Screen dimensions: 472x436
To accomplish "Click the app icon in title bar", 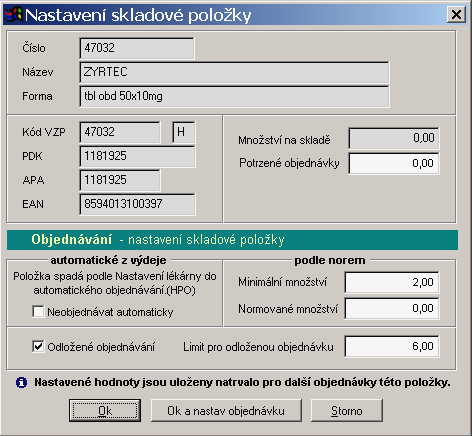I will pyautogui.click(x=14, y=15).
